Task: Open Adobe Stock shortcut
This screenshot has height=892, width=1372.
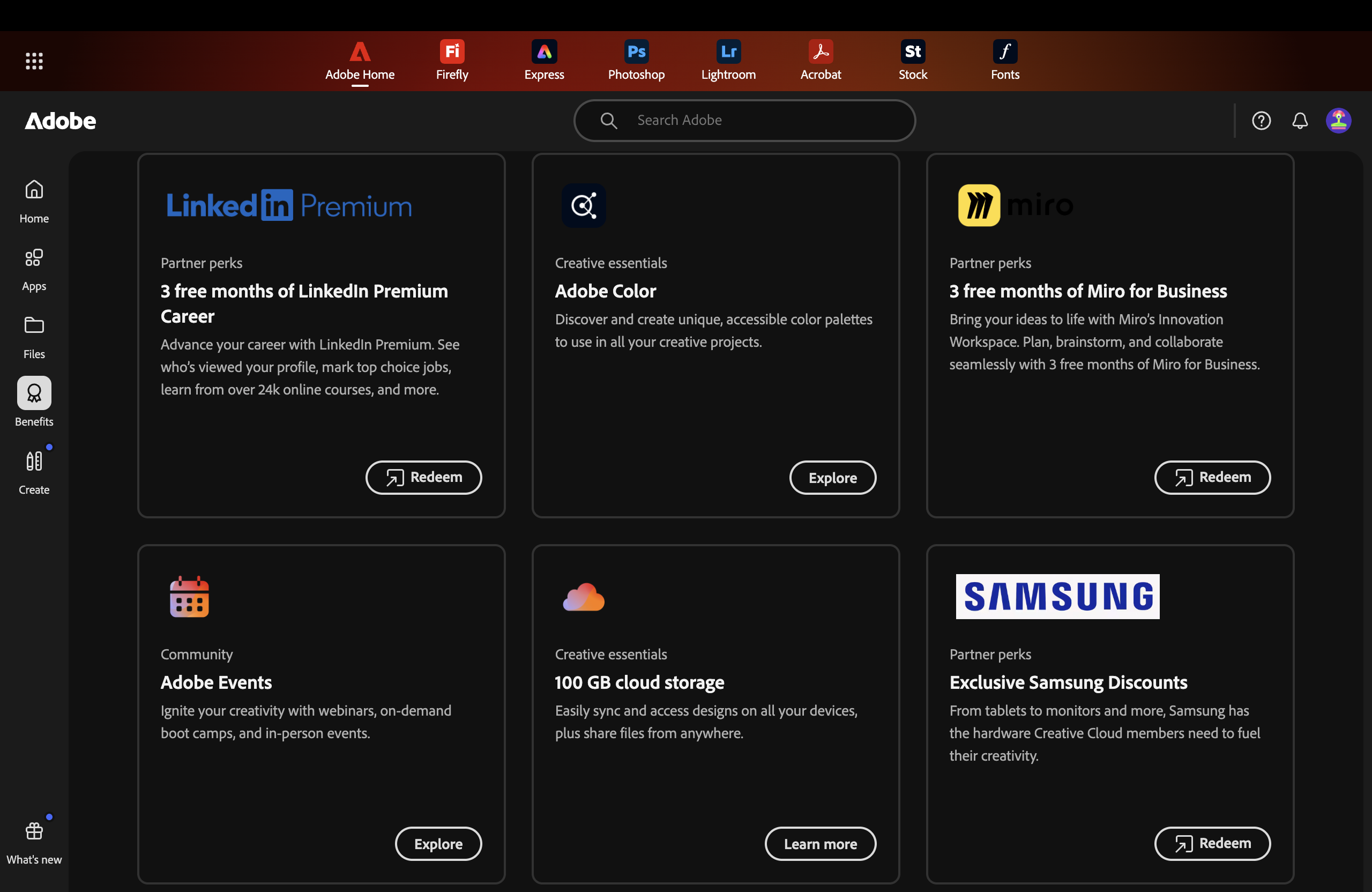Action: click(913, 60)
